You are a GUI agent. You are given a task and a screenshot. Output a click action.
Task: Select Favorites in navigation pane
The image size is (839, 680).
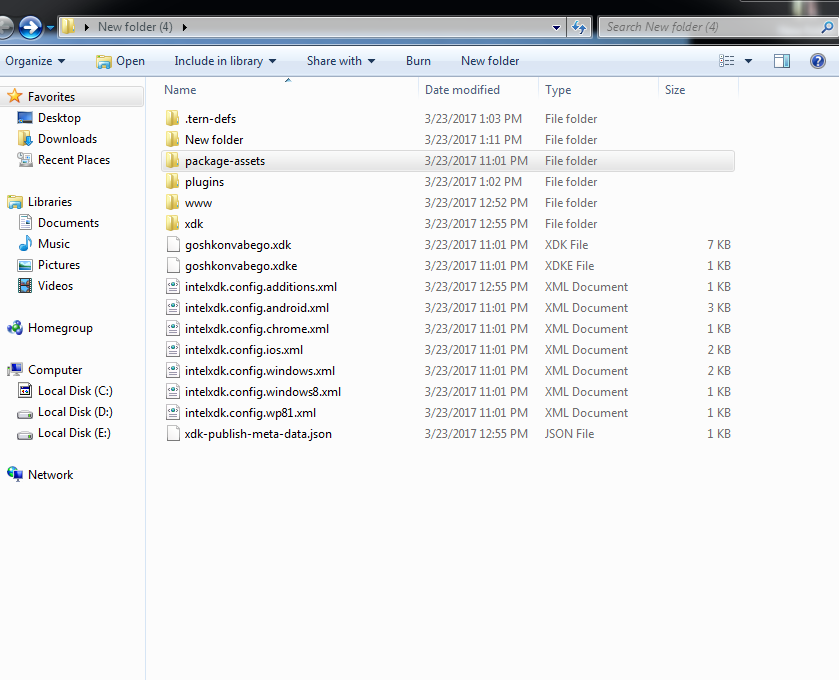pos(72,97)
